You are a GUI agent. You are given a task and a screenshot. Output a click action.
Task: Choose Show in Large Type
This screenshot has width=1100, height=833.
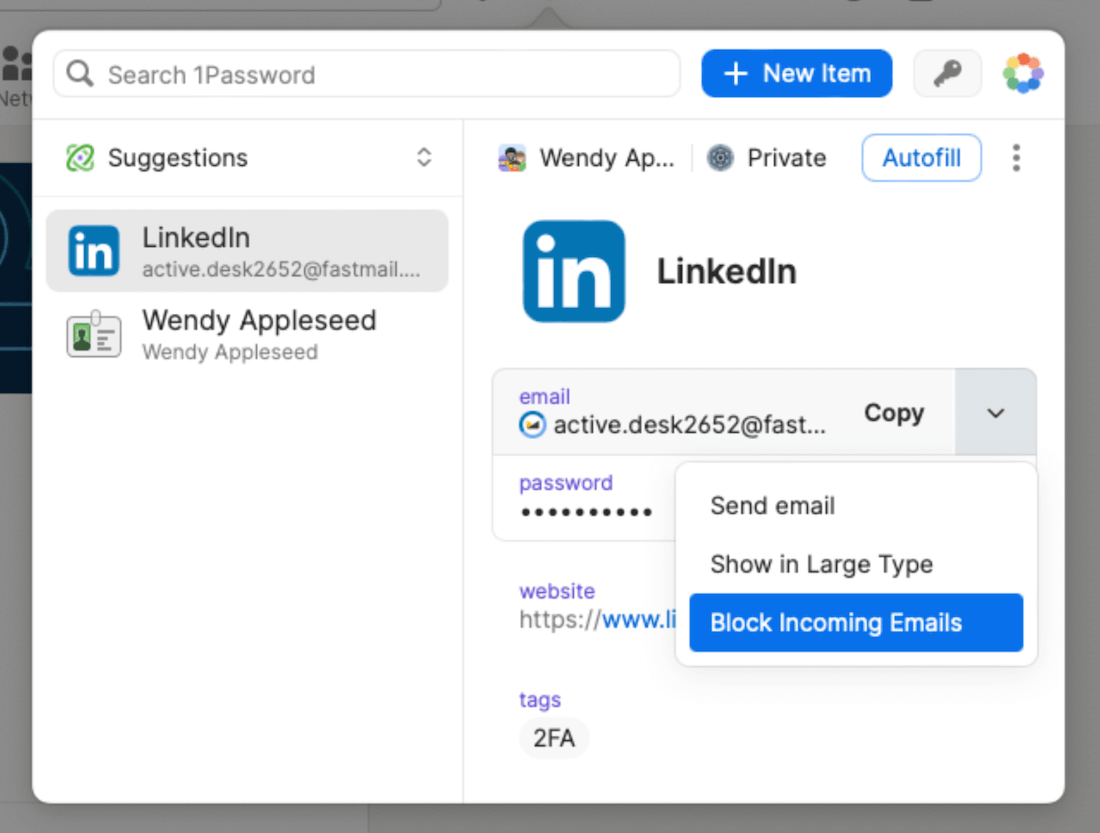821,564
